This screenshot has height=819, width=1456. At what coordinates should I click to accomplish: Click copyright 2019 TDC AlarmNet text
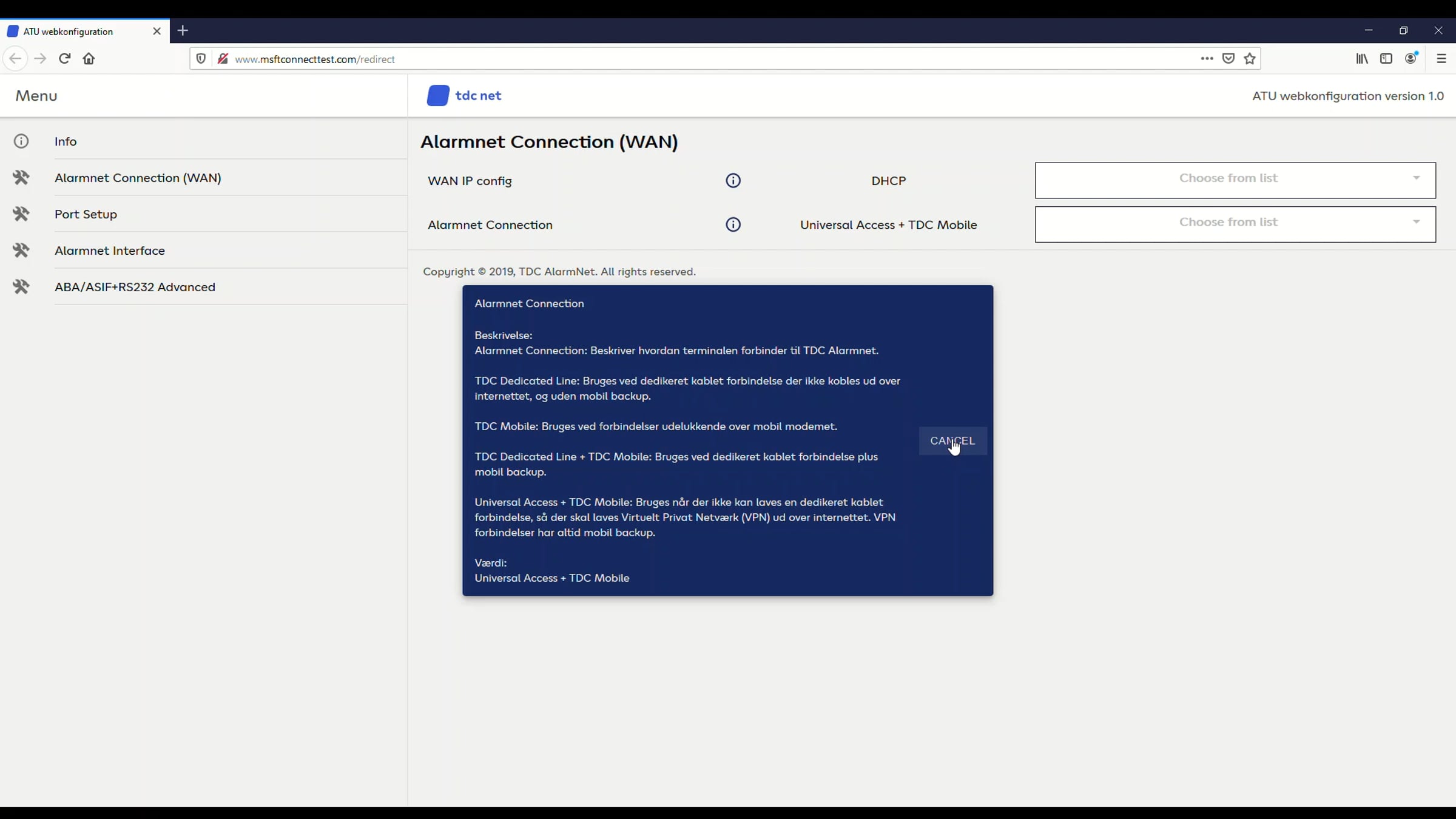click(559, 272)
